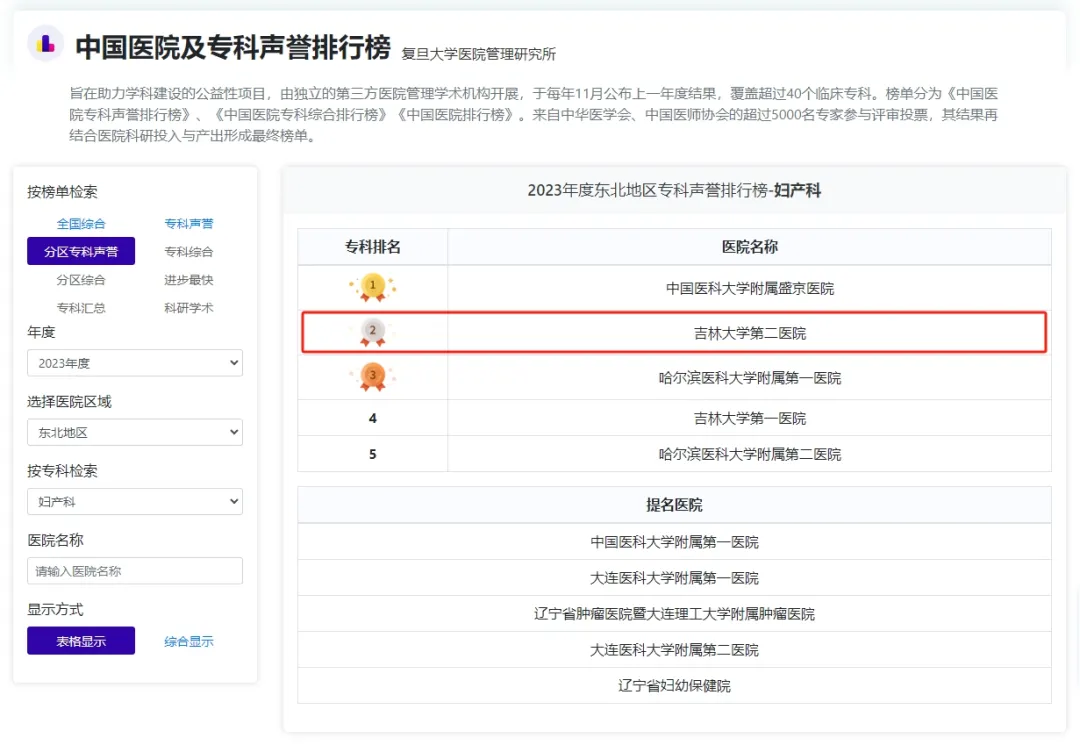Viewport: 1080px width, 745px height.
Task: Click 哈尔滨医科大学附属第二医院 row text
Action: pyautogui.click(x=749, y=454)
